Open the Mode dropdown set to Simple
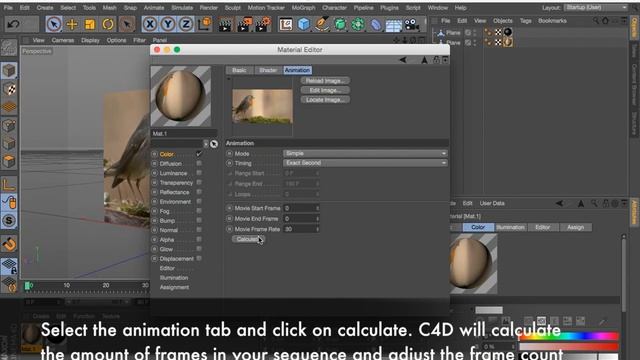Viewport: 640px width, 360px height. click(x=365, y=153)
